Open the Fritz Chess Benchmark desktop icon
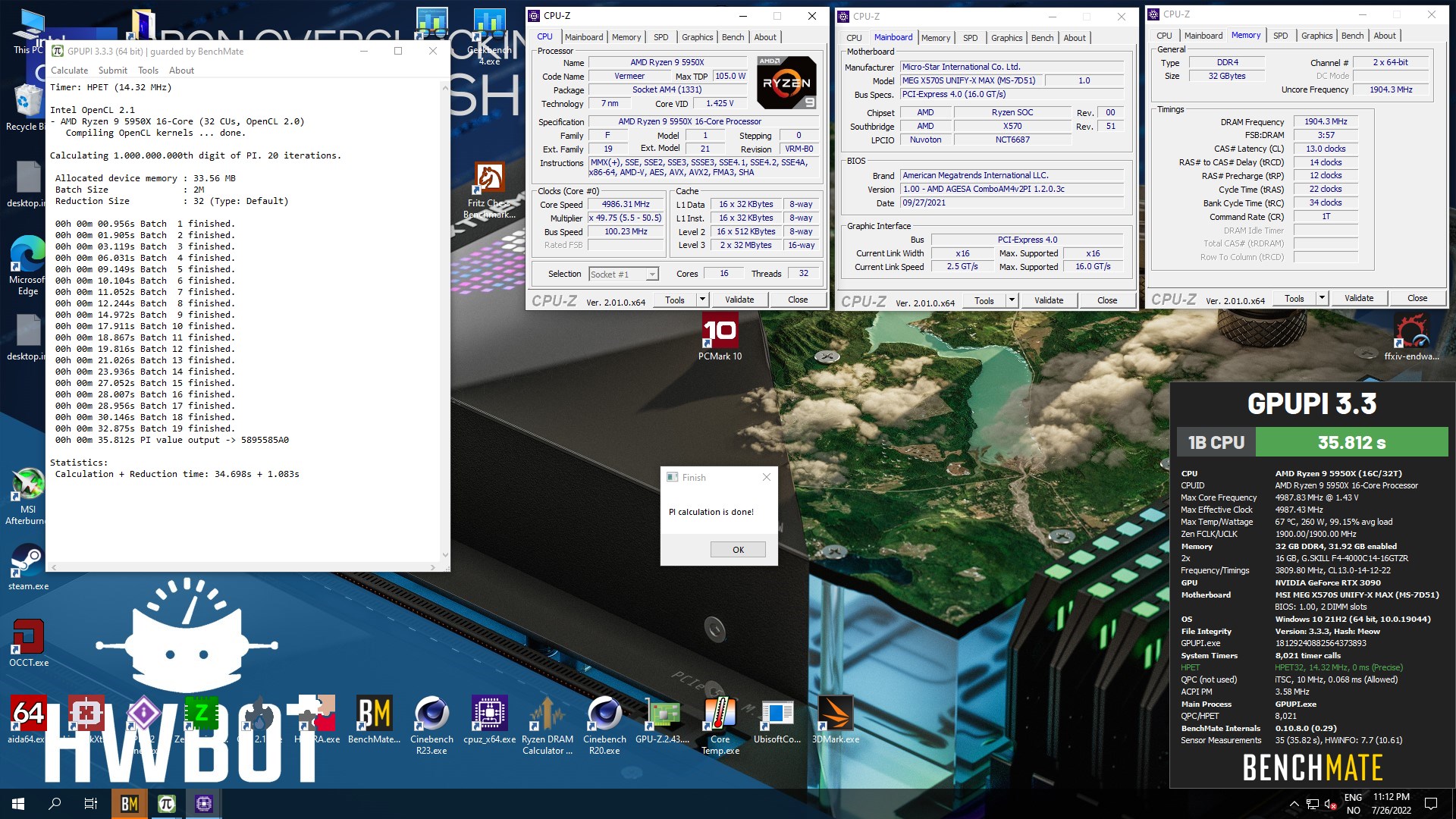 point(489,190)
